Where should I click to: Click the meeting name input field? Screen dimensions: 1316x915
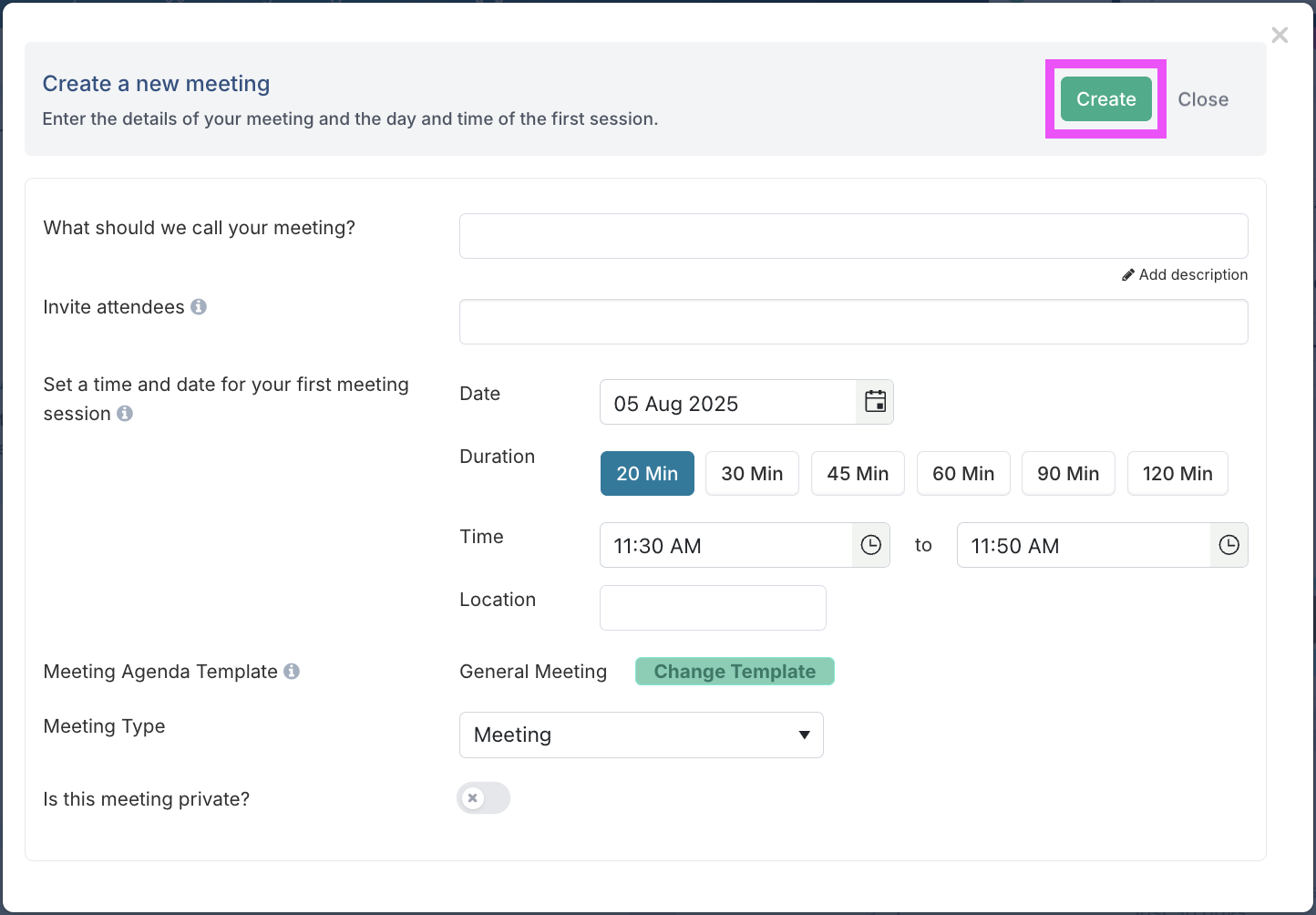[x=853, y=236]
